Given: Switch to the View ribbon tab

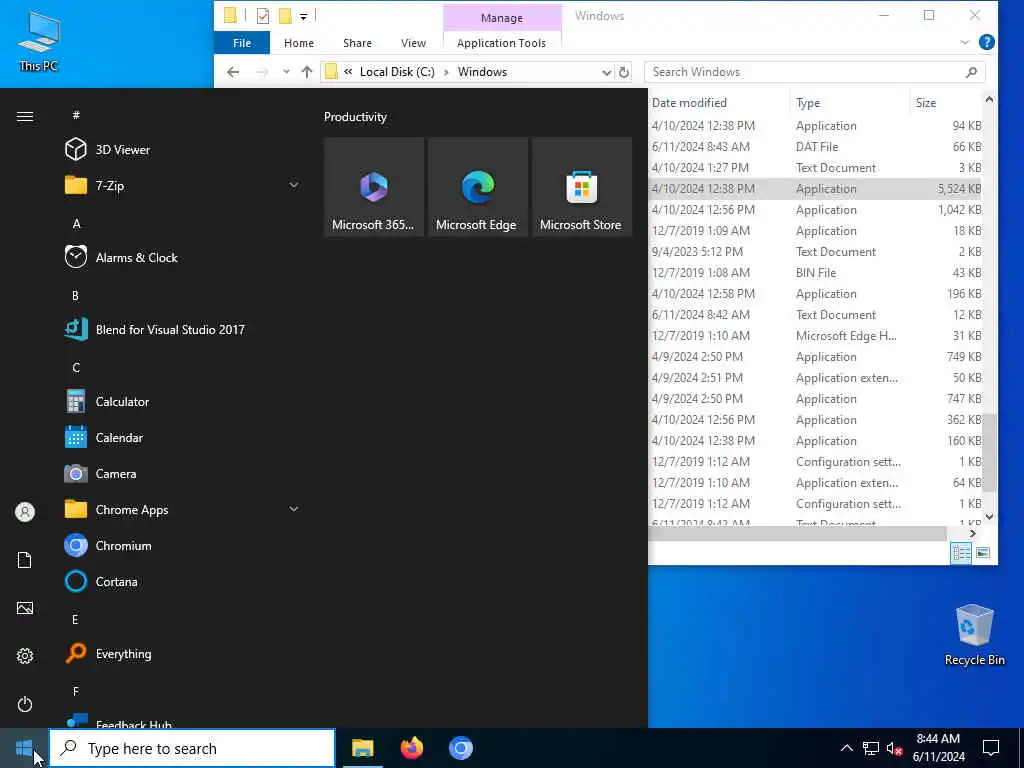Looking at the screenshot, I should 413,43.
